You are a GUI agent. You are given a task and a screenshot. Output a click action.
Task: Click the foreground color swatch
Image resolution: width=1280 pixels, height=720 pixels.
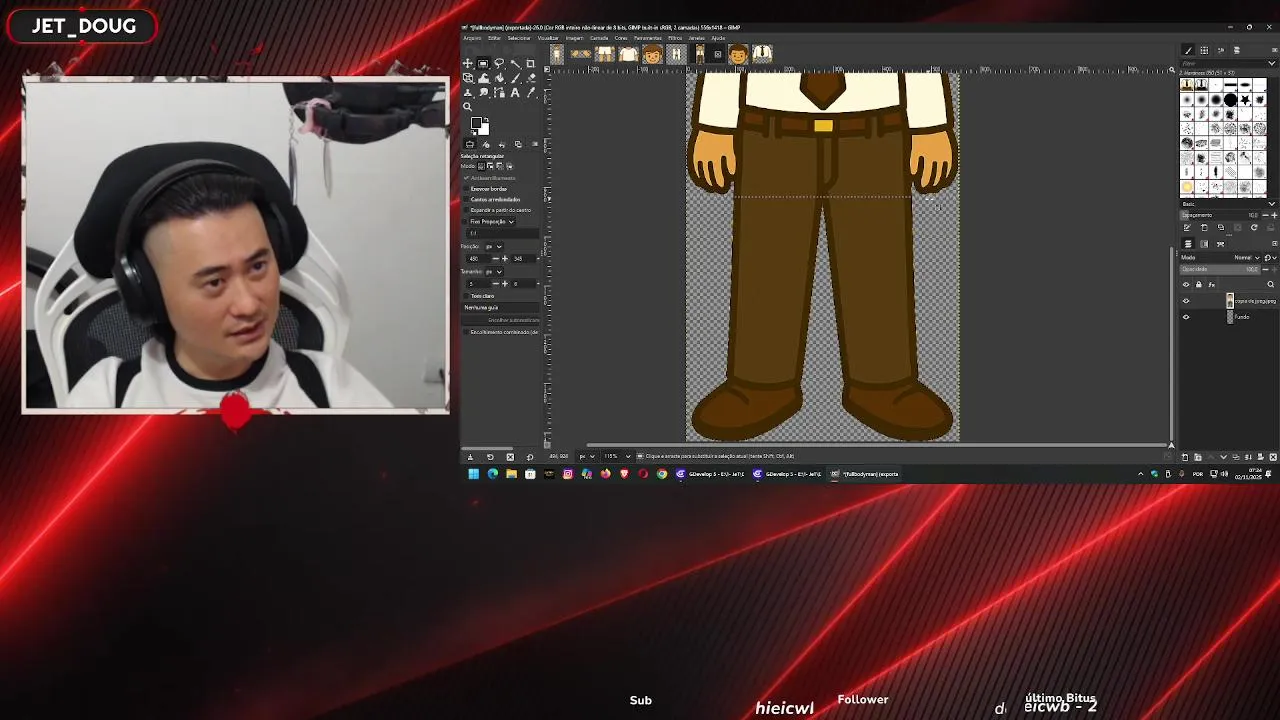[x=476, y=122]
